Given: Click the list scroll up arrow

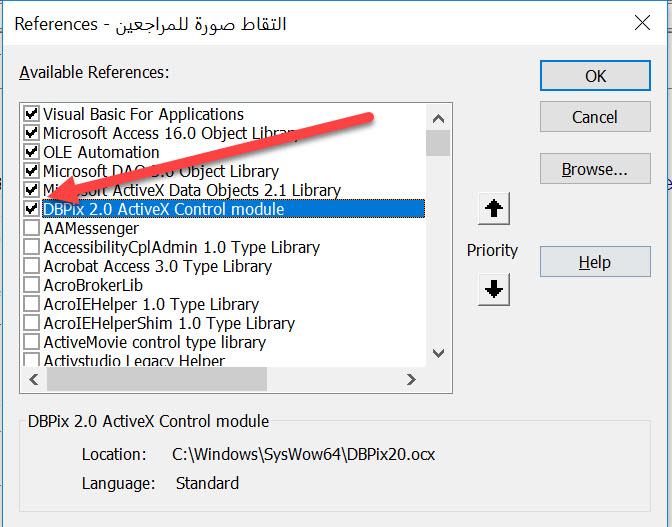Looking at the screenshot, I should coord(438,119).
